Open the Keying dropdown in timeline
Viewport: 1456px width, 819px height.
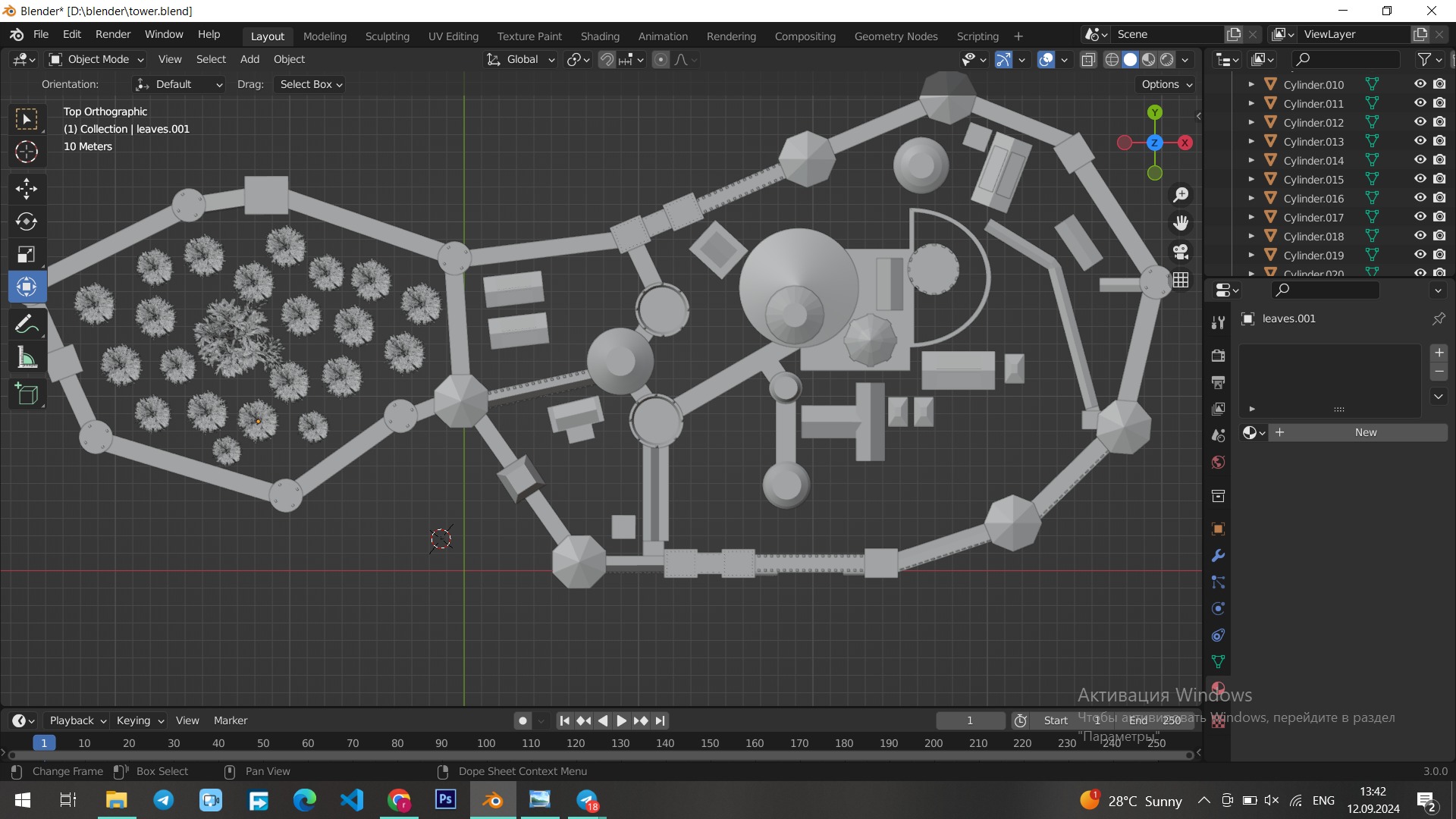click(140, 720)
